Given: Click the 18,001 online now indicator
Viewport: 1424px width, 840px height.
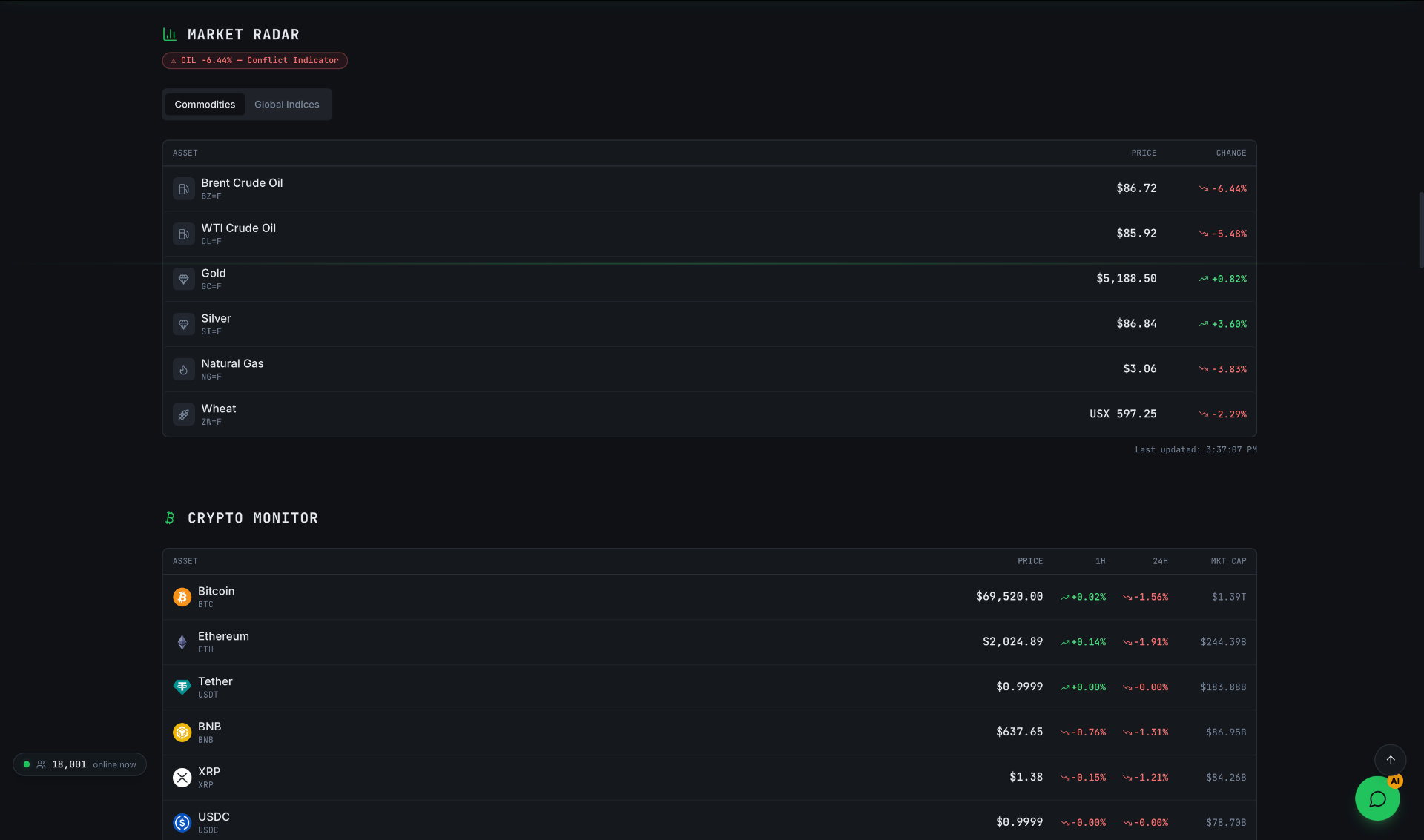Looking at the screenshot, I should (79, 764).
